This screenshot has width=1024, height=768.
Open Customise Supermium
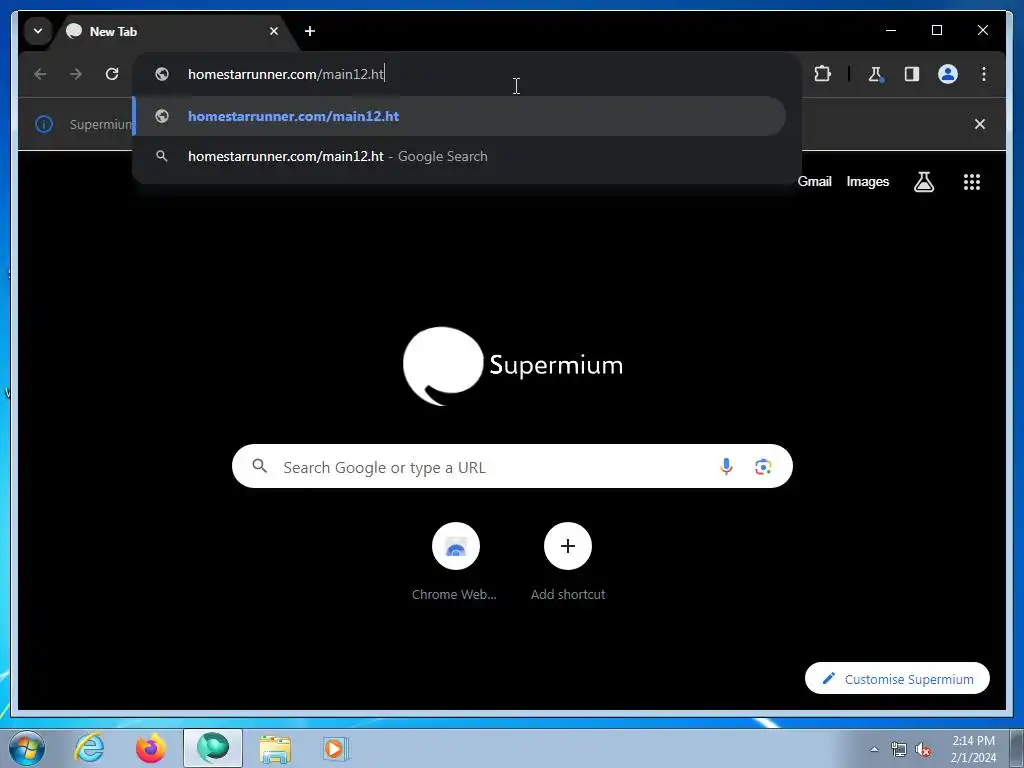(897, 679)
